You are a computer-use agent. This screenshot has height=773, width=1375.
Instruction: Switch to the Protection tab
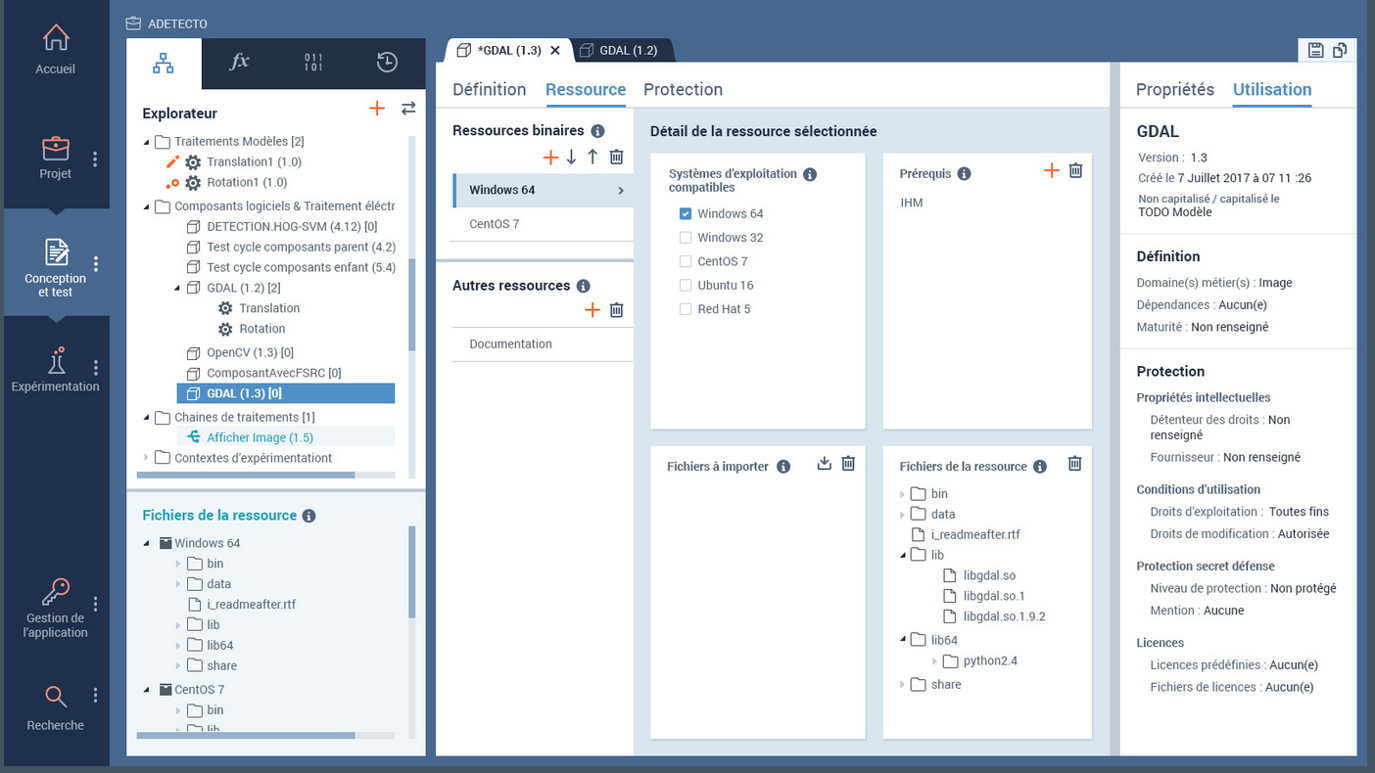pos(682,90)
